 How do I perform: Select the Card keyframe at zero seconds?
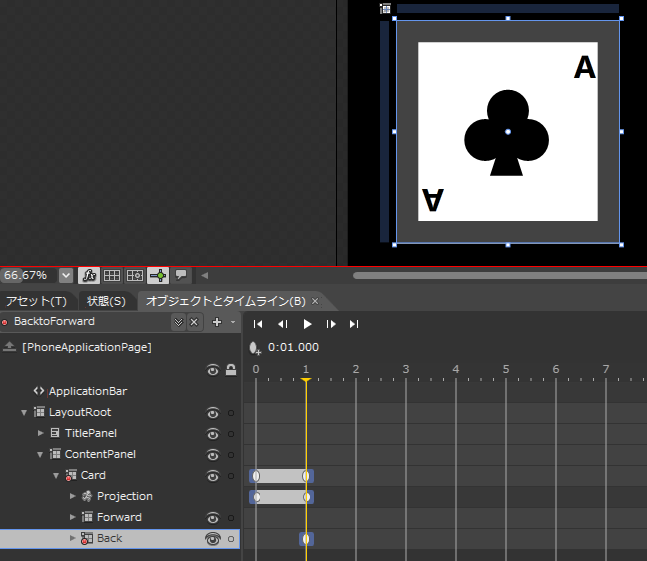pos(256,476)
